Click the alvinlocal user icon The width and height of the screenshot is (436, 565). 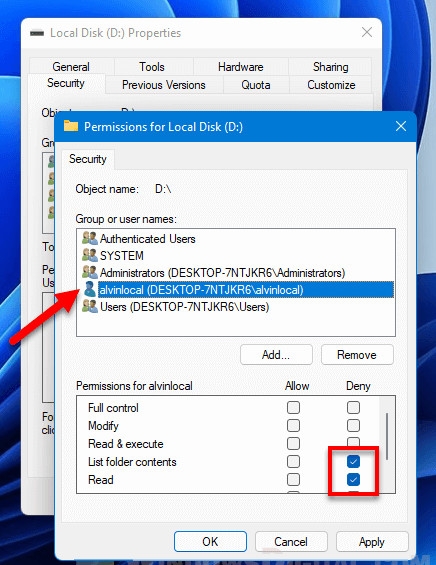tap(90, 289)
